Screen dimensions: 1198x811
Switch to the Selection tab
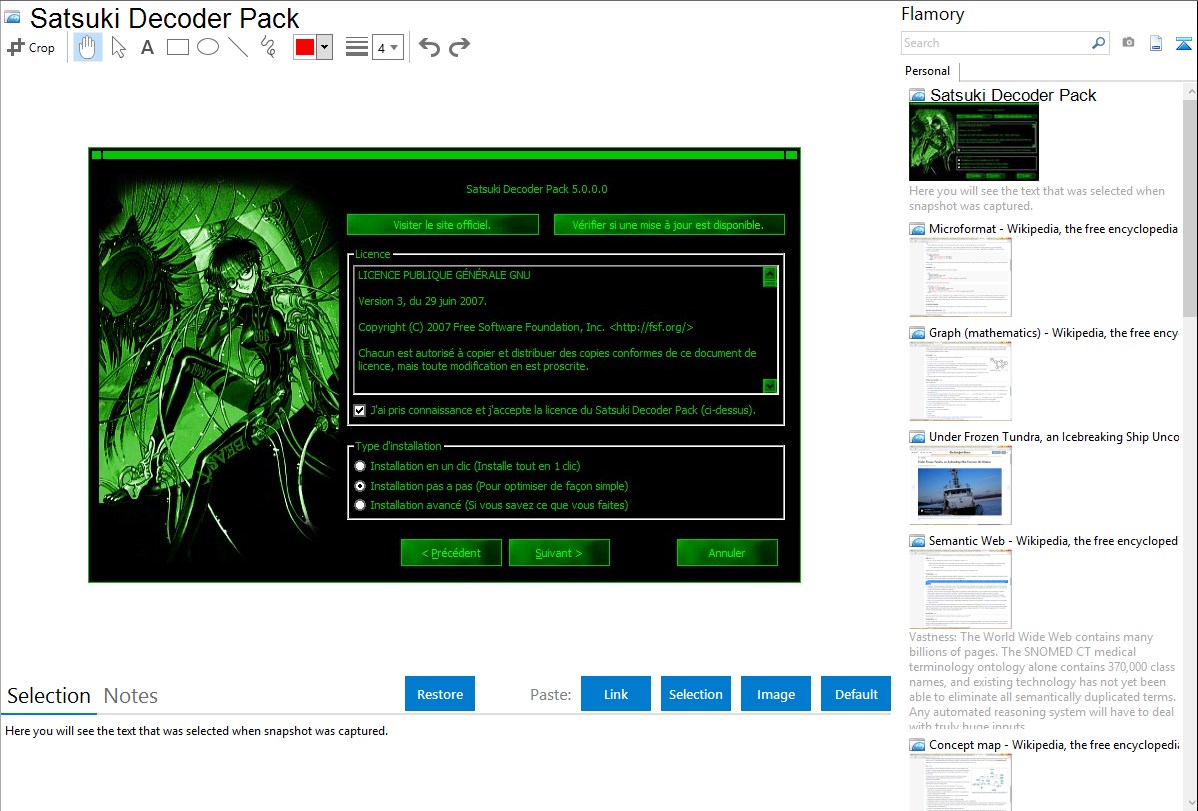[x=49, y=696]
